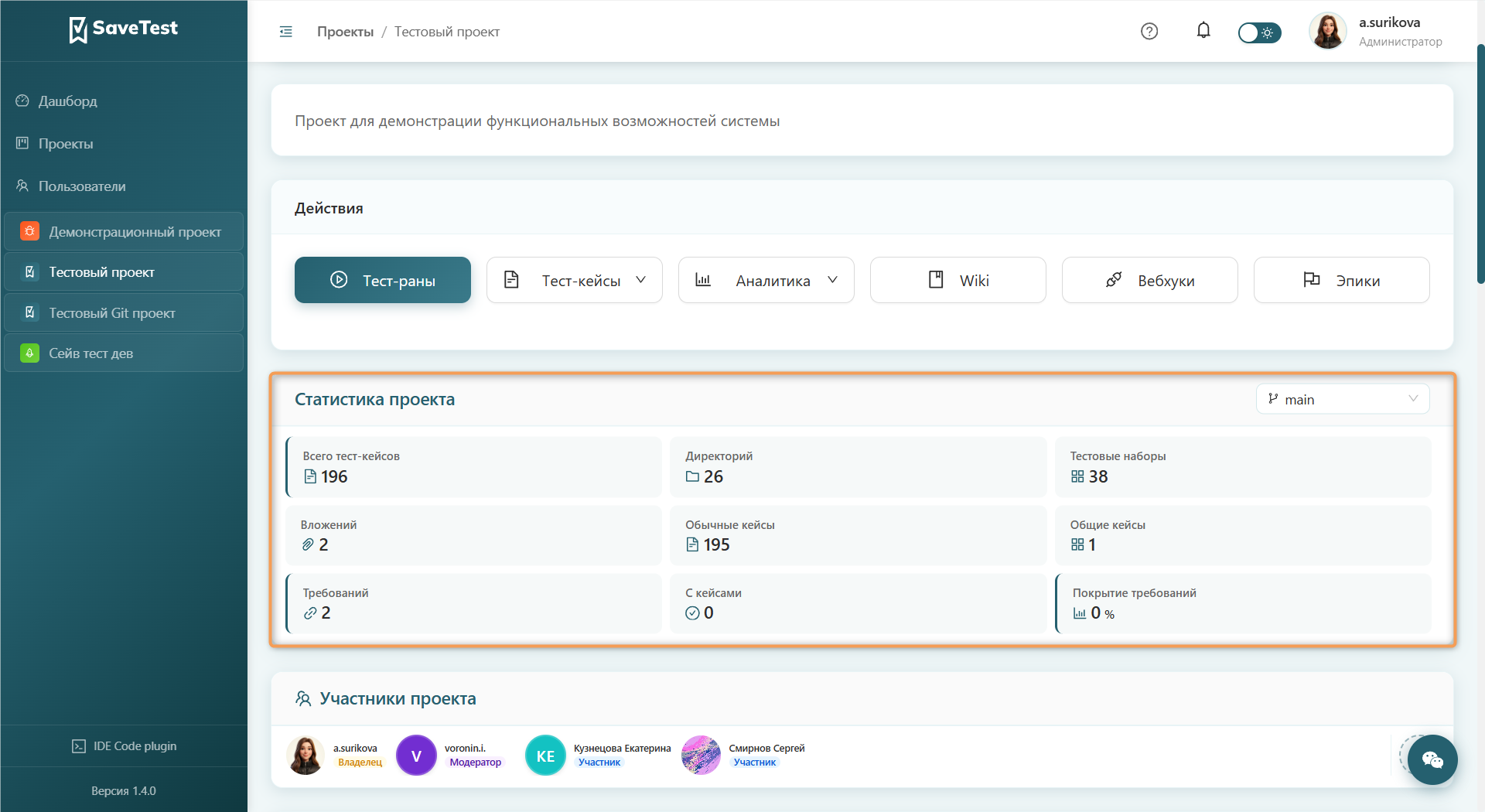Click the link icon for Требований
Viewport: 1485px width, 812px height.
tap(310, 612)
